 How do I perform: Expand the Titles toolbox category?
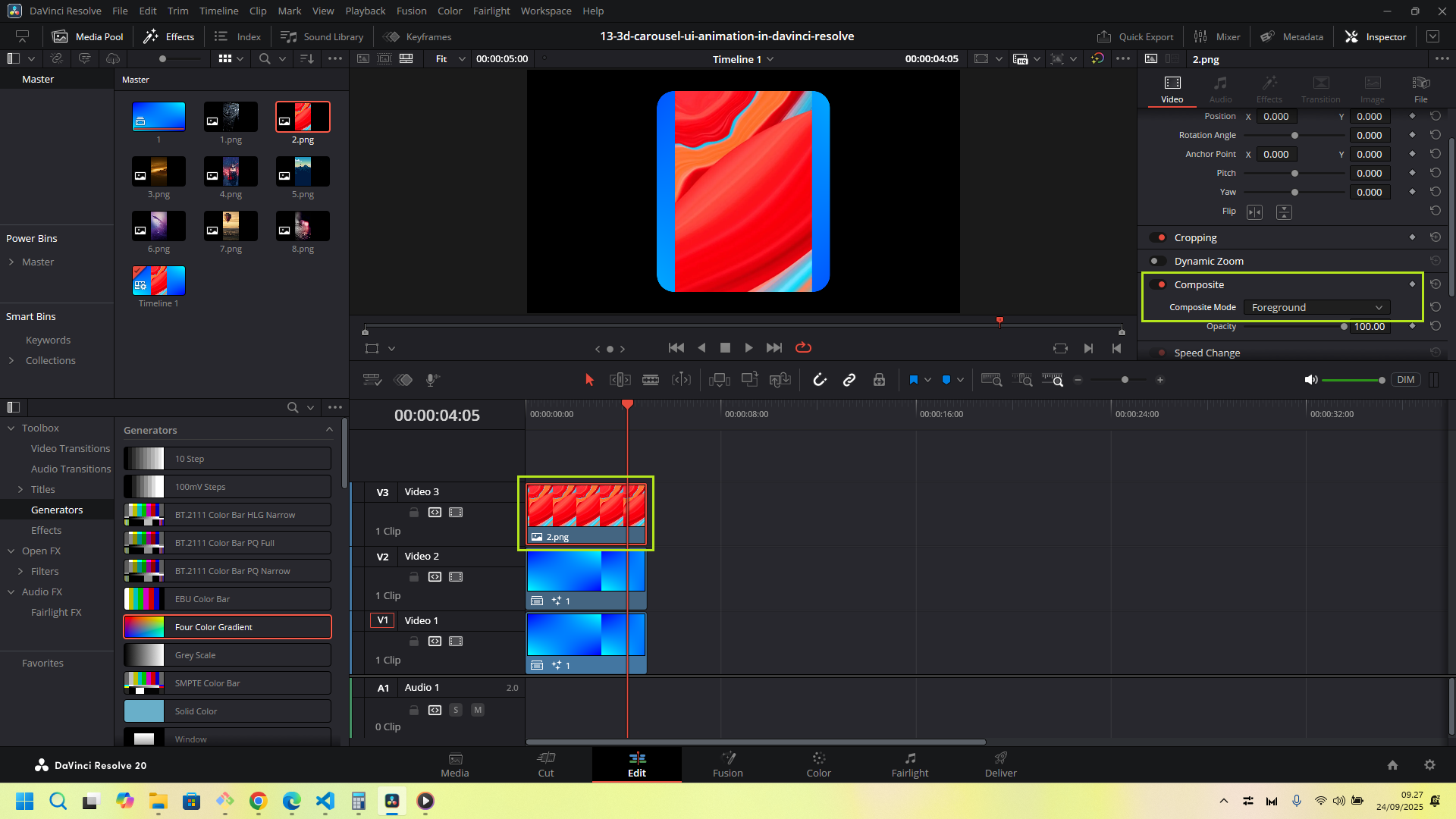click(20, 489)
